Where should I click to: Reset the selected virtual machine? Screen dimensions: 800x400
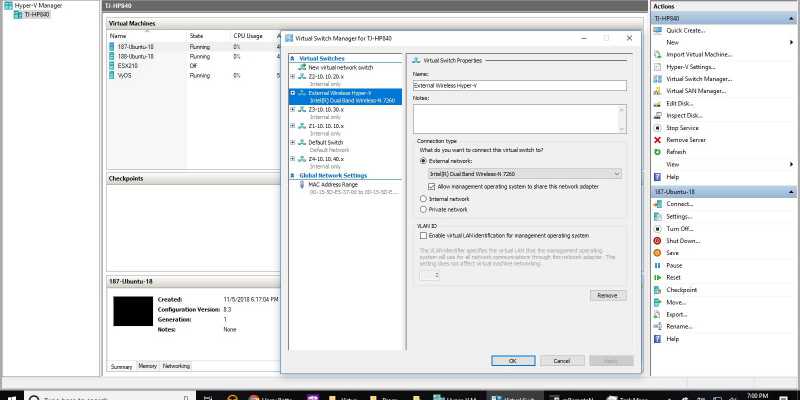point(673,278)
